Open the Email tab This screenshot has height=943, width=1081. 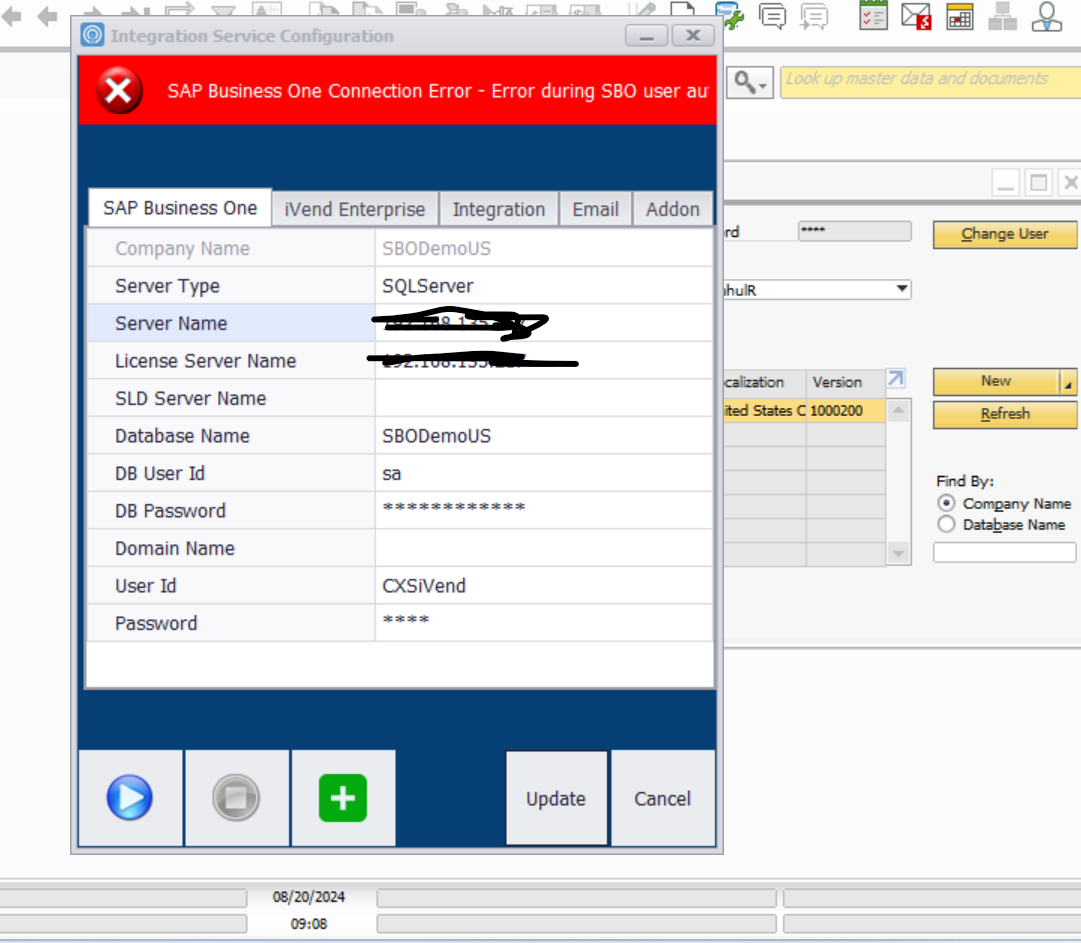point(596,209)
